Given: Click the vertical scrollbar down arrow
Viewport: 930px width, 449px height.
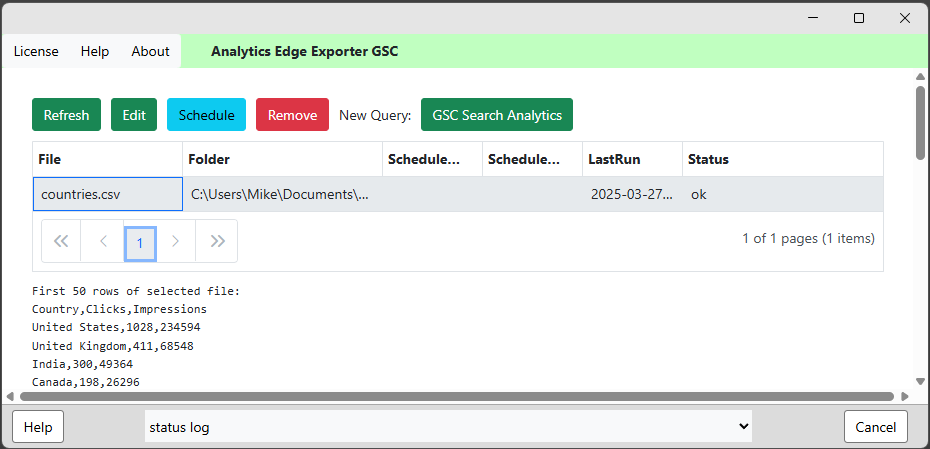Looking at the screenshot, I should (x=921, y=381).
